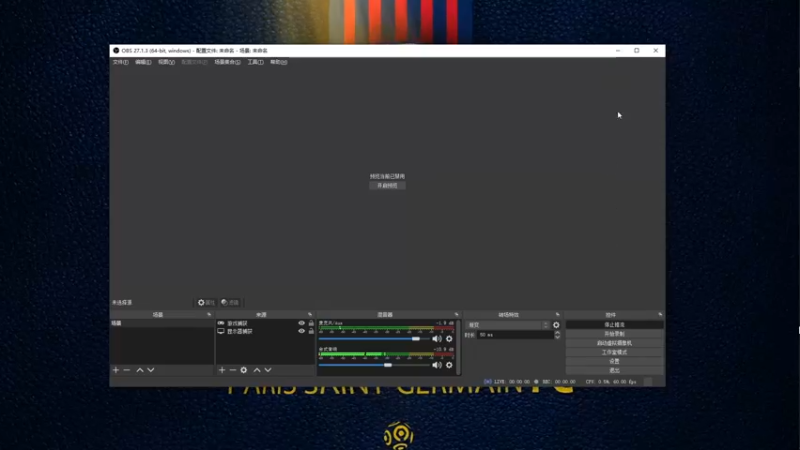Lock the game capture source with its padlock
The width and height of the screenshot is (800, 450).
311,323
